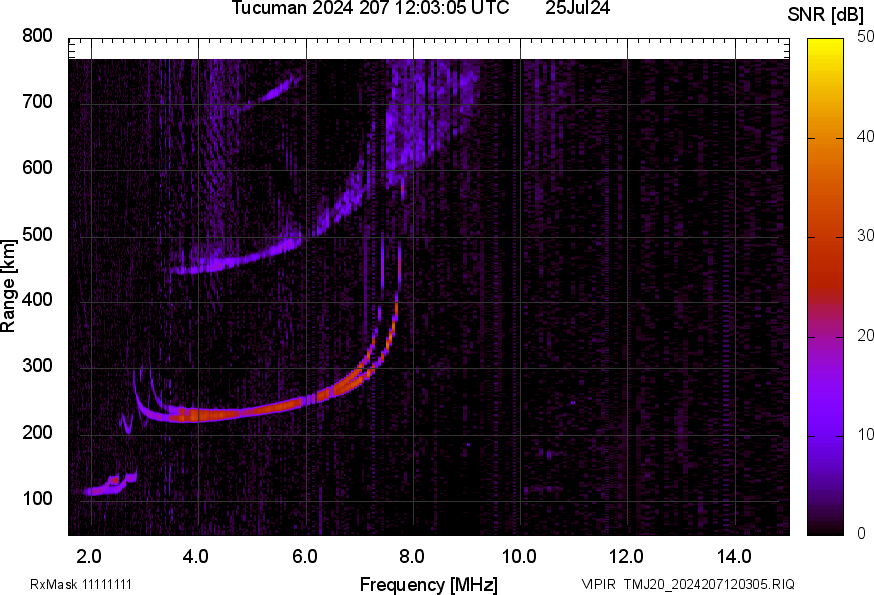
Task: Click the colorbar value '50'
Action: 865,37
